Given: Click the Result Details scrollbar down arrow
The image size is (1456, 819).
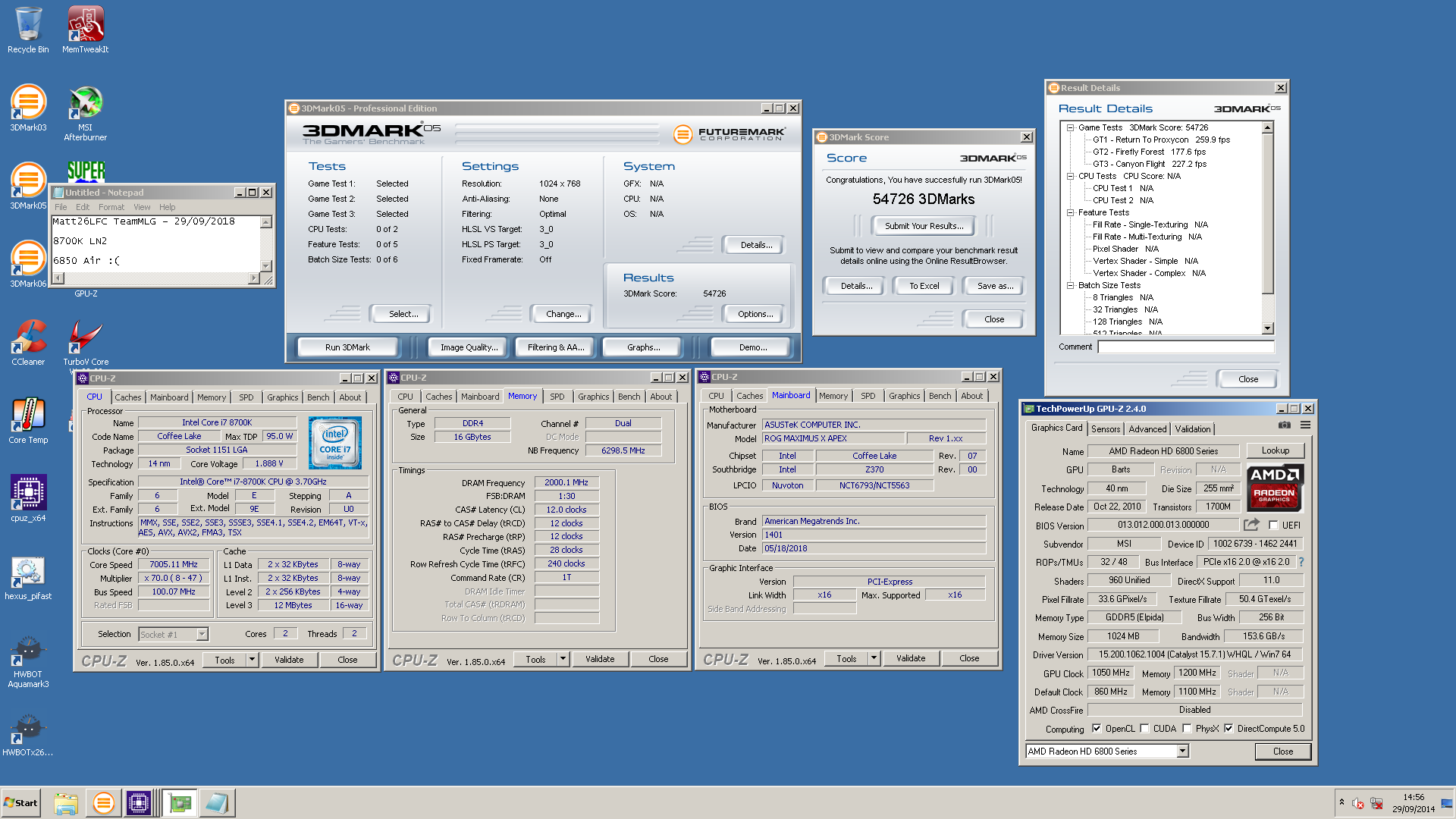Looking at the screenshot, I should 1267,328.
